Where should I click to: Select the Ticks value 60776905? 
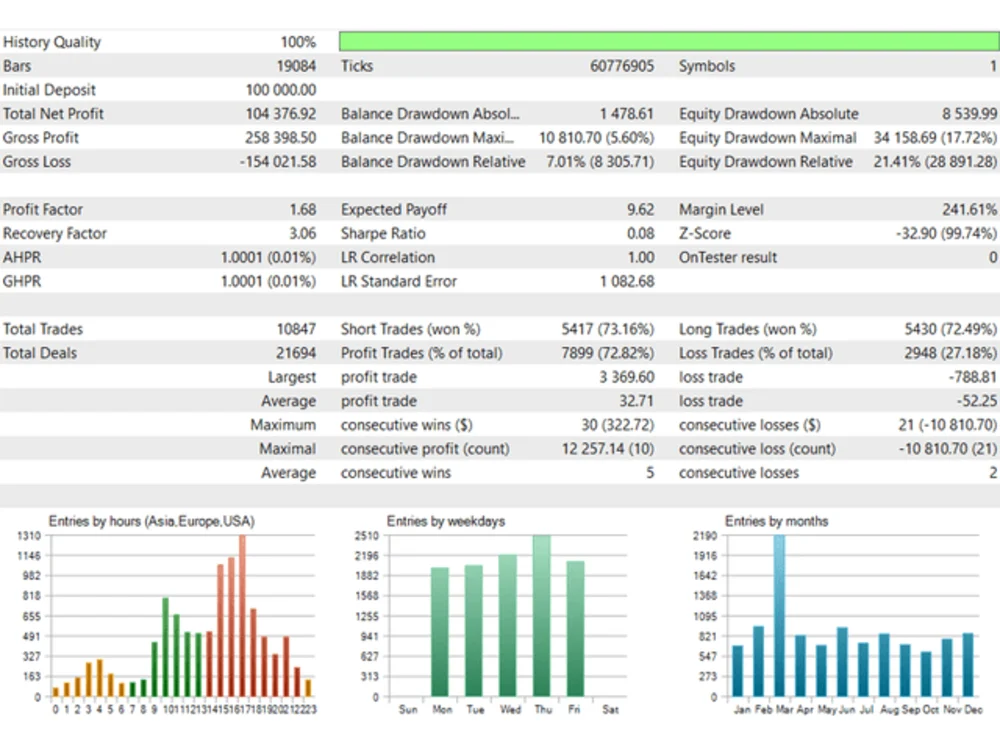click(x=622, y=66)
